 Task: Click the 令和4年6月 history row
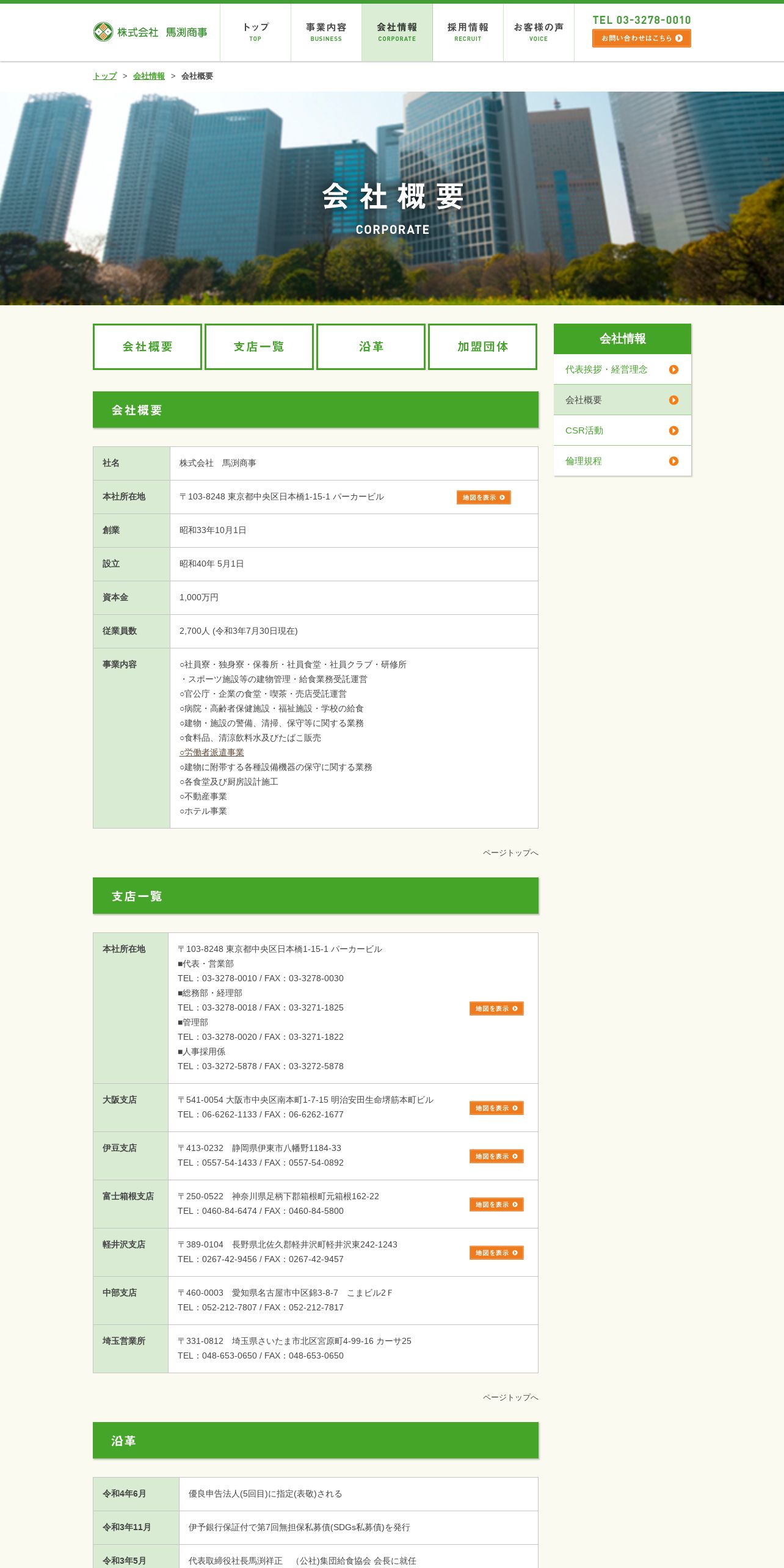click(316, 1494)
